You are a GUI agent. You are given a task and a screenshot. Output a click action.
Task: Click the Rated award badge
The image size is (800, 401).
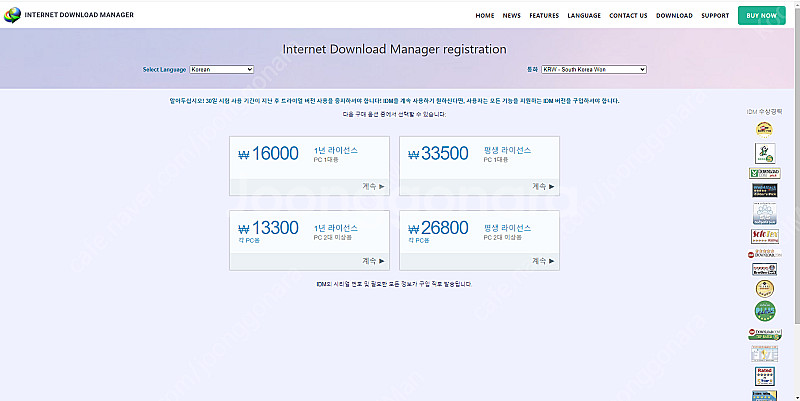coord(764,376)
